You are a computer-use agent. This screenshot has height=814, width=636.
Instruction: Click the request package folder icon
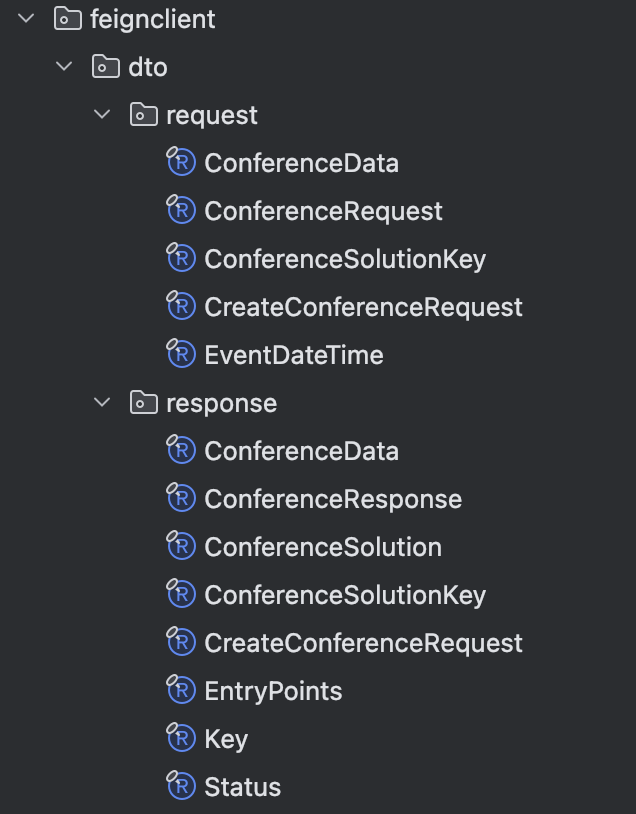click(x=143, y=115)
